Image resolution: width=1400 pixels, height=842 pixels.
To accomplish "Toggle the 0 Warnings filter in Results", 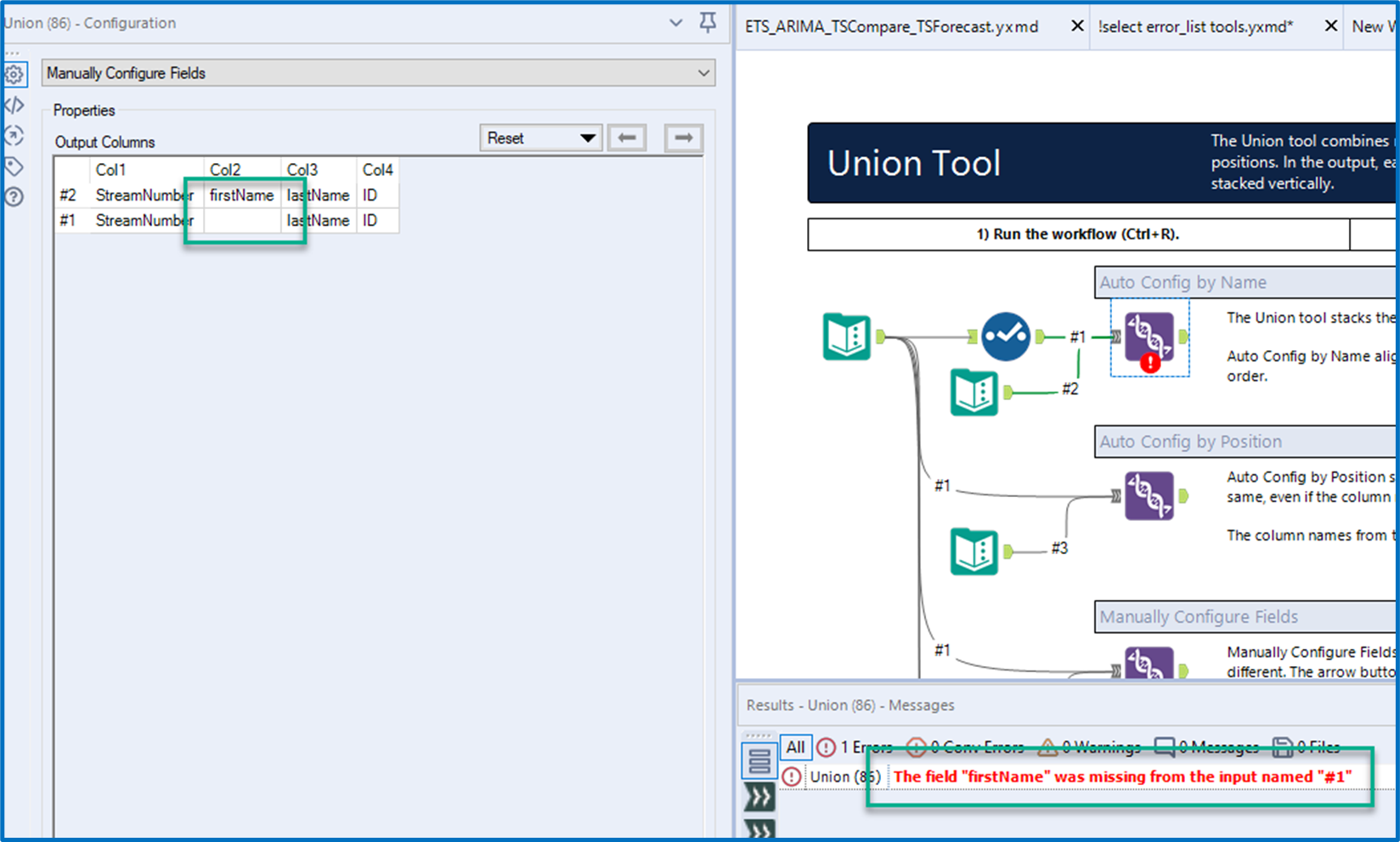I will point(1089,748).
